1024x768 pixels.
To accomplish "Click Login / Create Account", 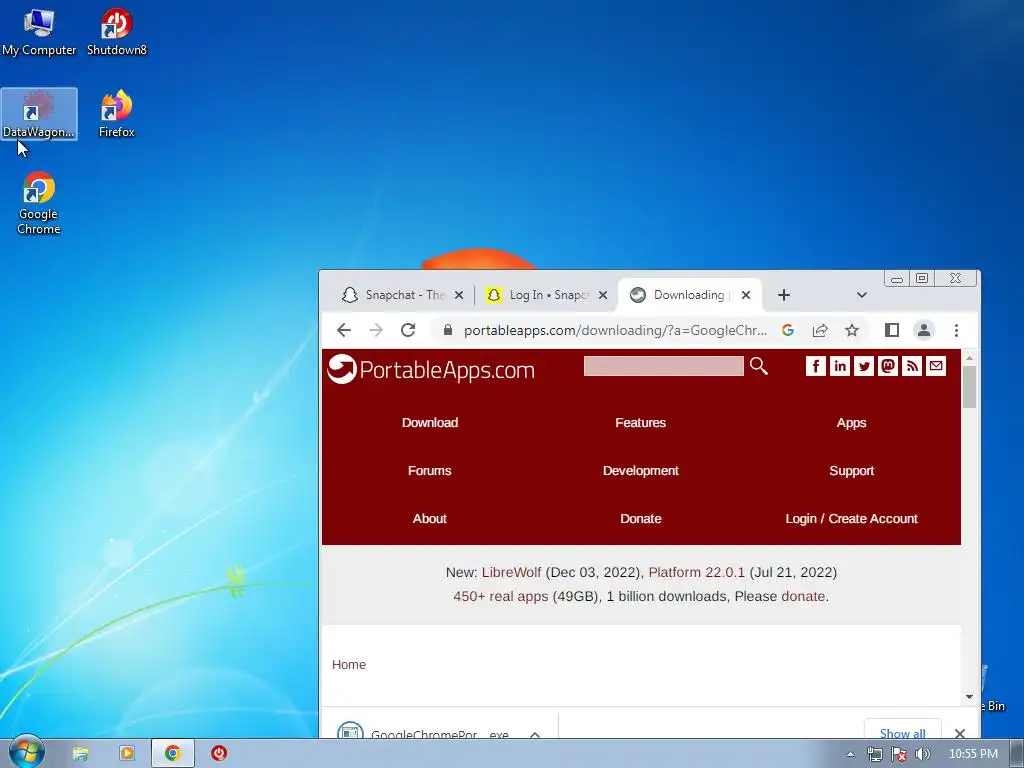I will (x=852, y=519).
